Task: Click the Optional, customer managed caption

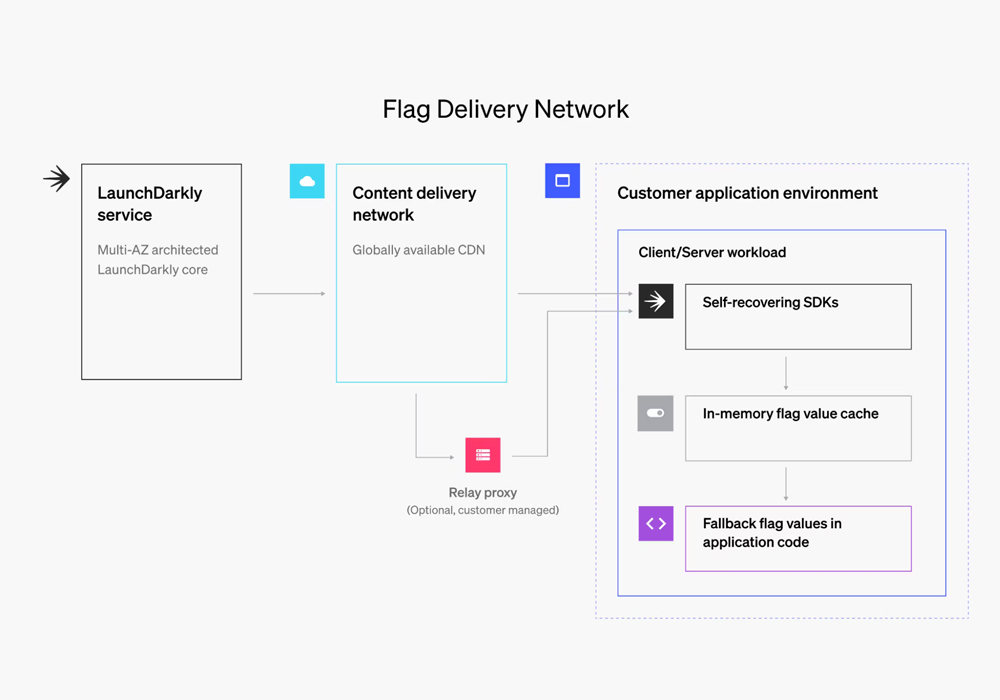Action: click(483, 510)
